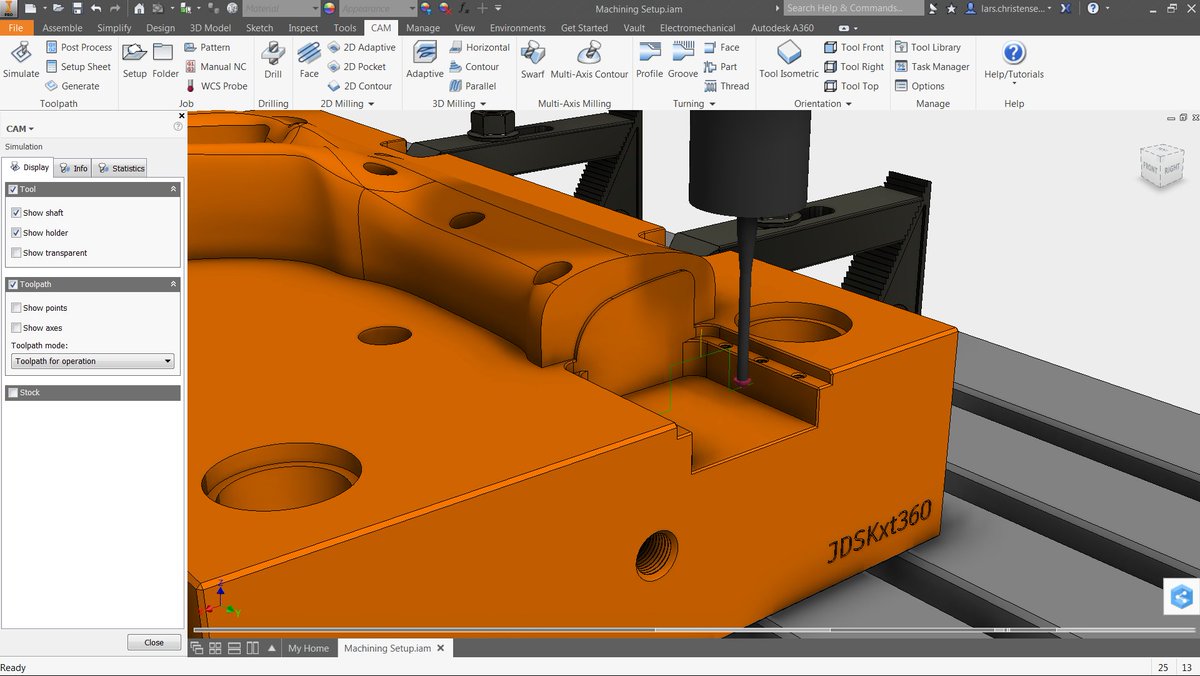Switch to Tool Isometric orientation
Image resolution: width=1200 pixels, height=676 pixels.
tap(789, 60)
